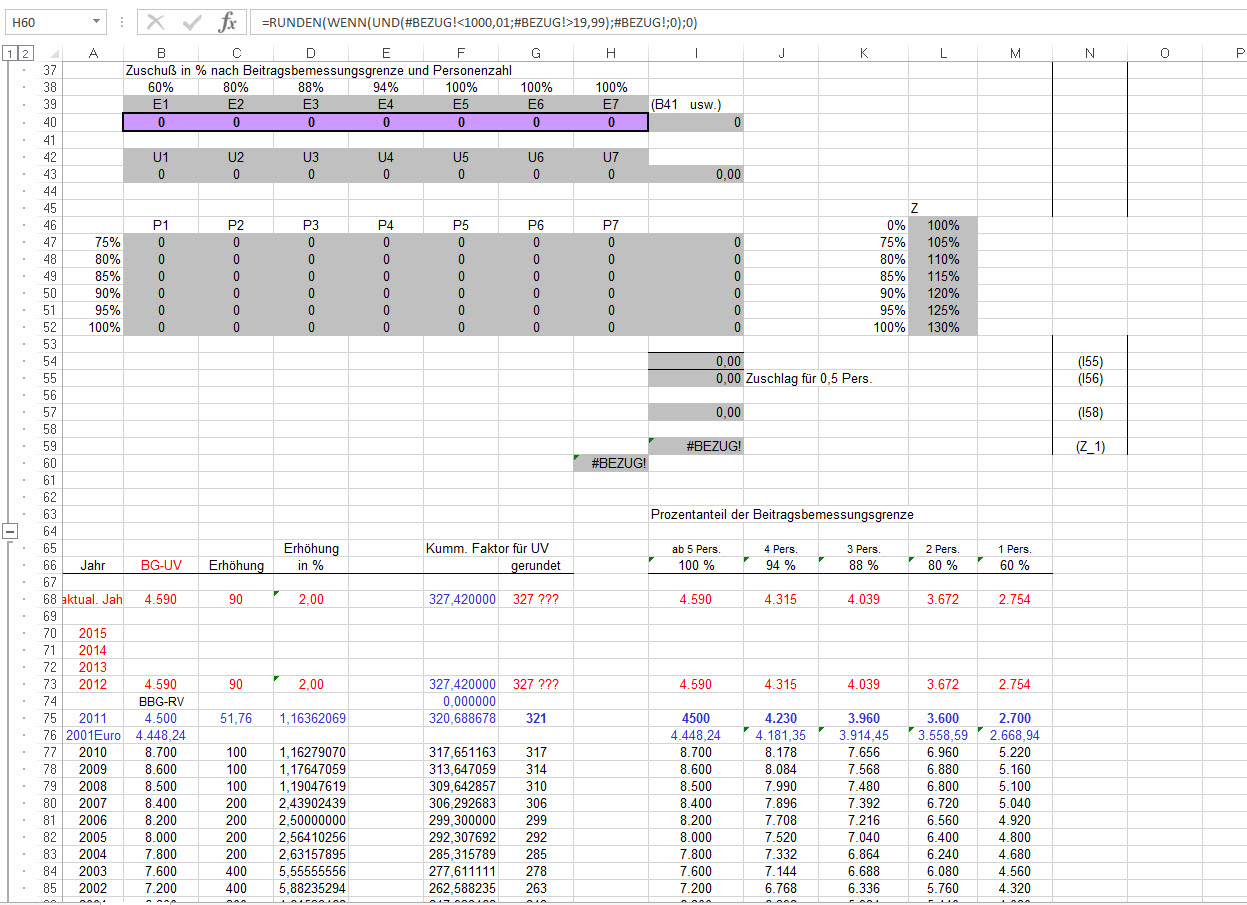Click the formula bar resize dots handle
The width and height of the screenshot is (1247, 905).
tap(121, 22)
